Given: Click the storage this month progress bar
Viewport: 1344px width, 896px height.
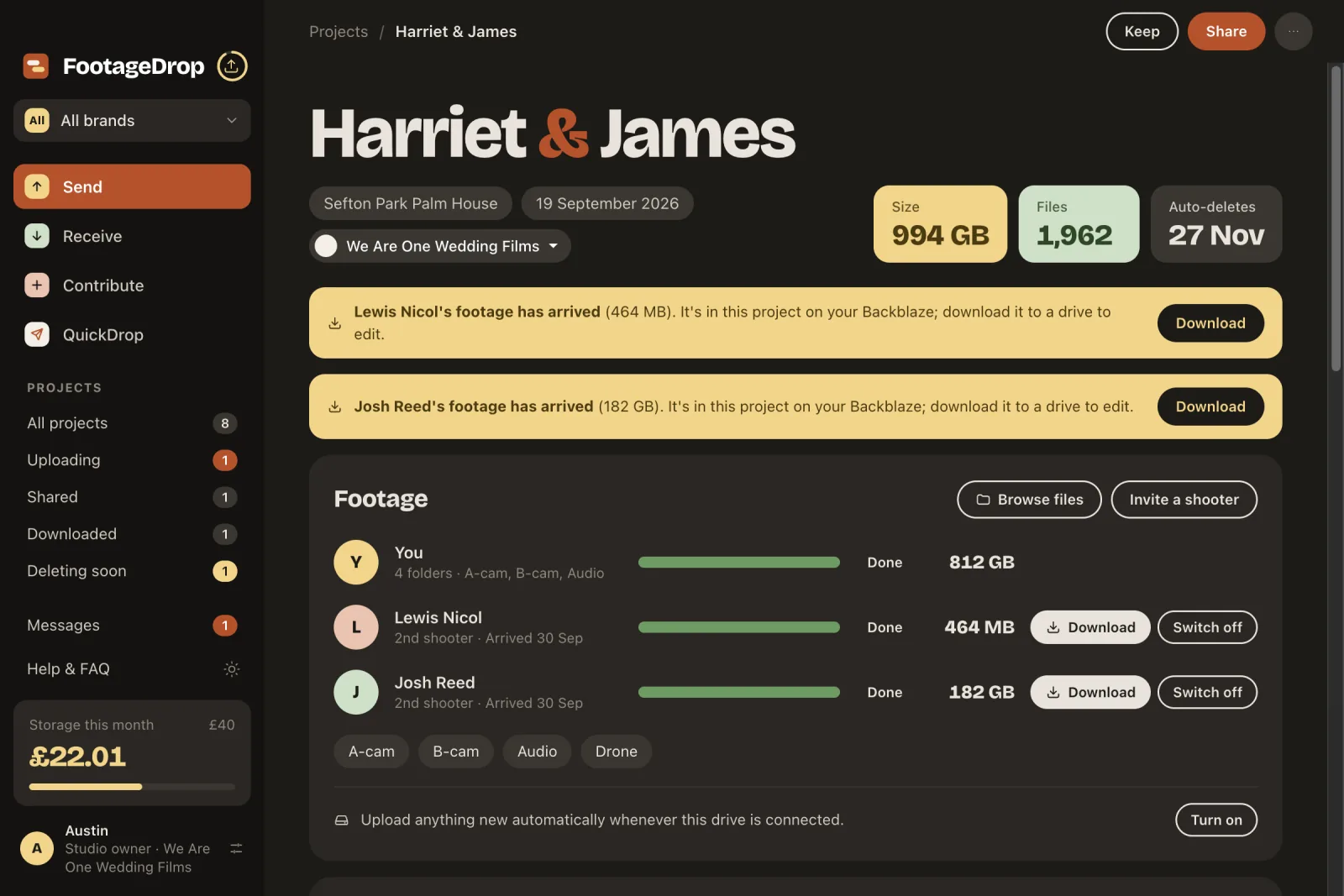Looking at the screenshot, I should coord(132,787).
